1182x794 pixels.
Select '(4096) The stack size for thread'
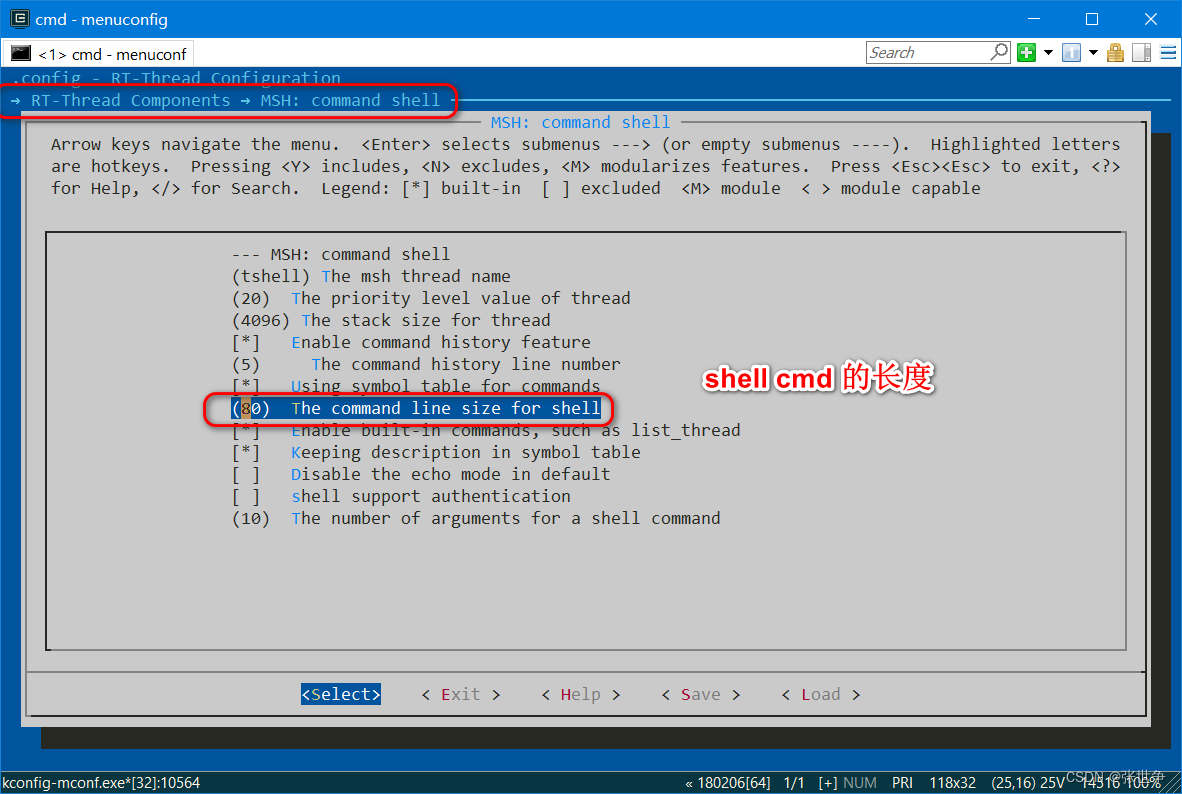pyautogui.click(x=390, y=320)
